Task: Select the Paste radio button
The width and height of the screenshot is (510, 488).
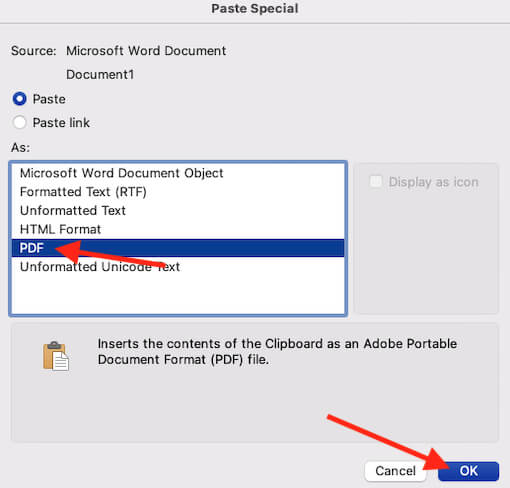Action: point(19,99)
